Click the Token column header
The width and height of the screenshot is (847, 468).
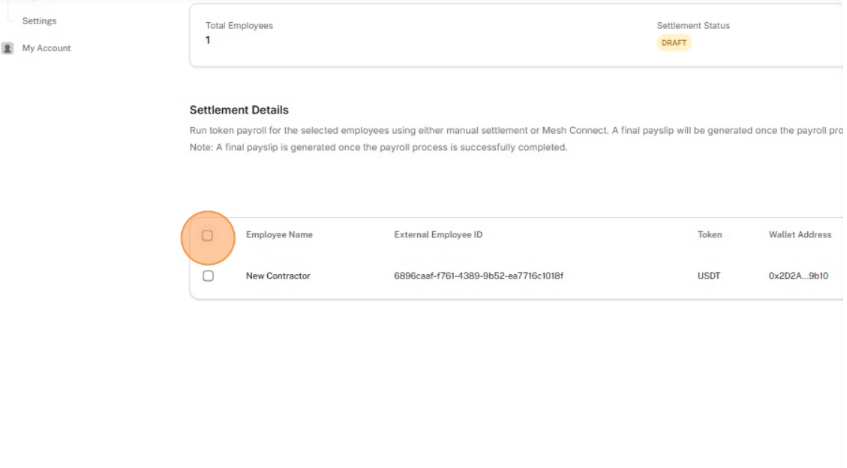tap(709, 235)
